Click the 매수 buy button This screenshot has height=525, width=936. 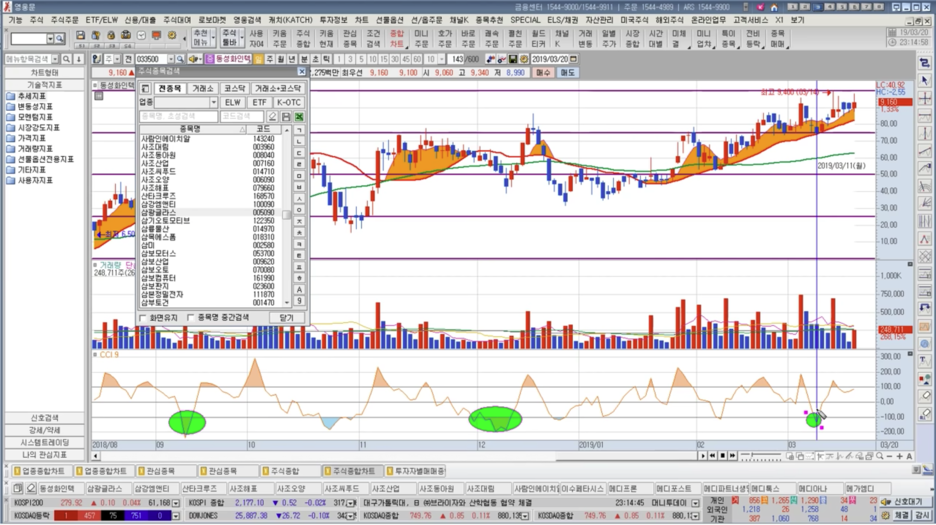coord(543,72)
